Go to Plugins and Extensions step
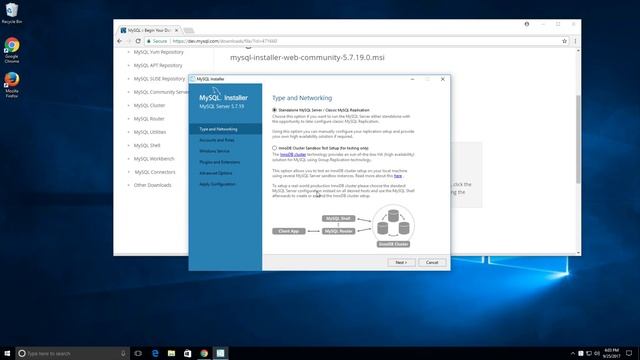This screenshot has height=360, width=640. [220, 162]
